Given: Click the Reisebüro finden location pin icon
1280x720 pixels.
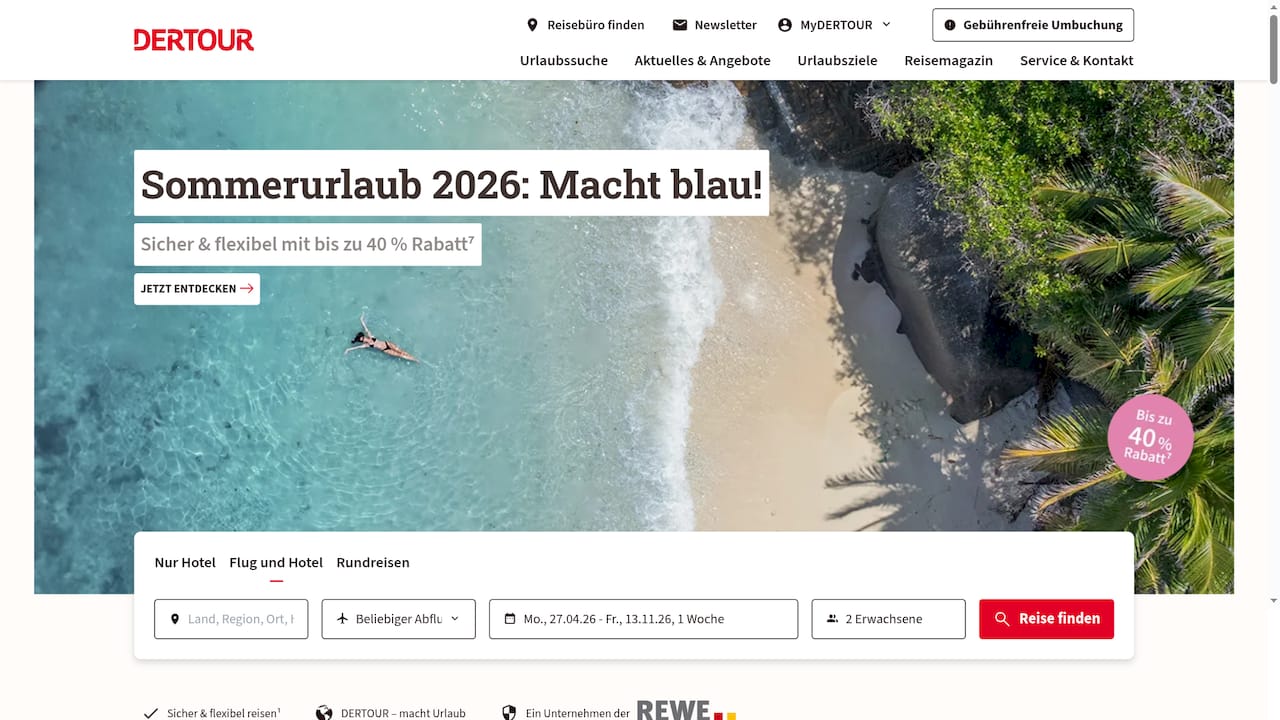Looking at the screenshot, I should click(x=533, y=25).
